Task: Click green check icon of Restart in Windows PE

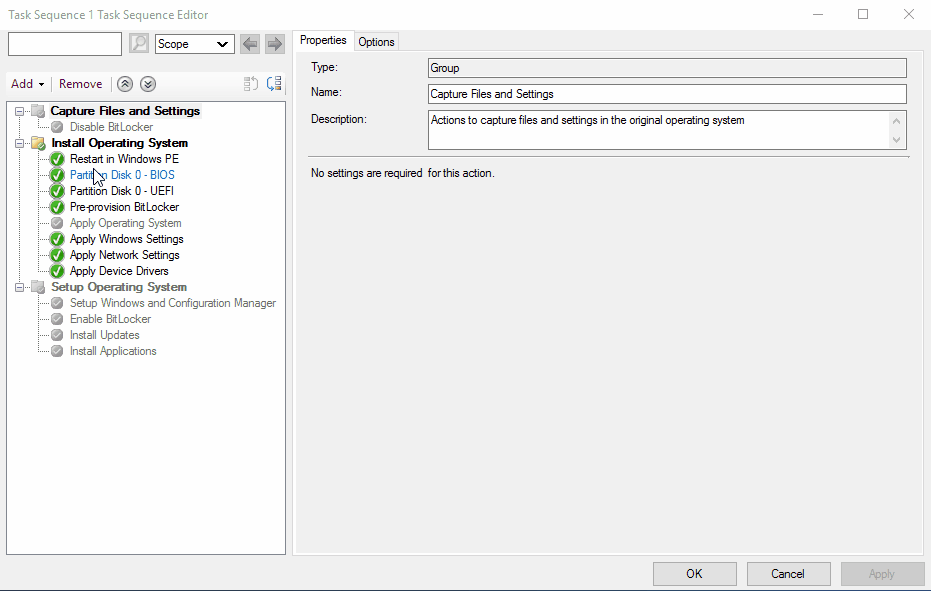Action: 57,159
